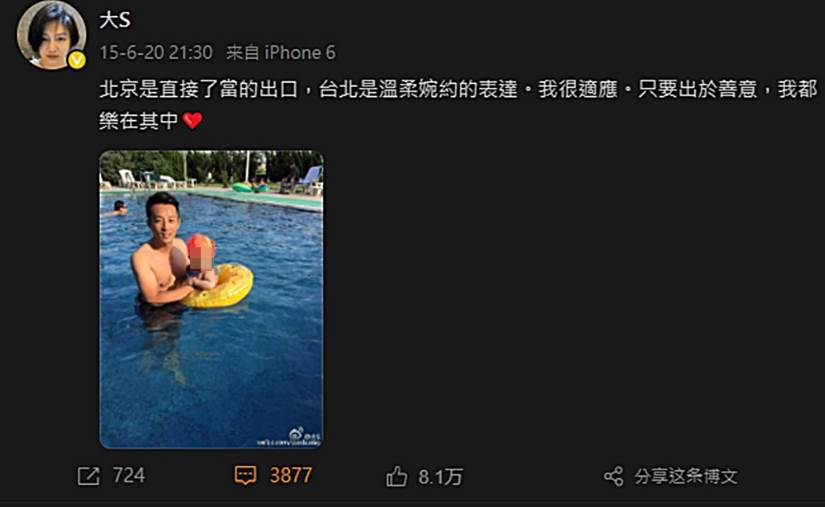Click the Weibo watermark logo on photo
The width and height of the screenshot is (825, 507).
pyautogui.click(x=297, y=434)
